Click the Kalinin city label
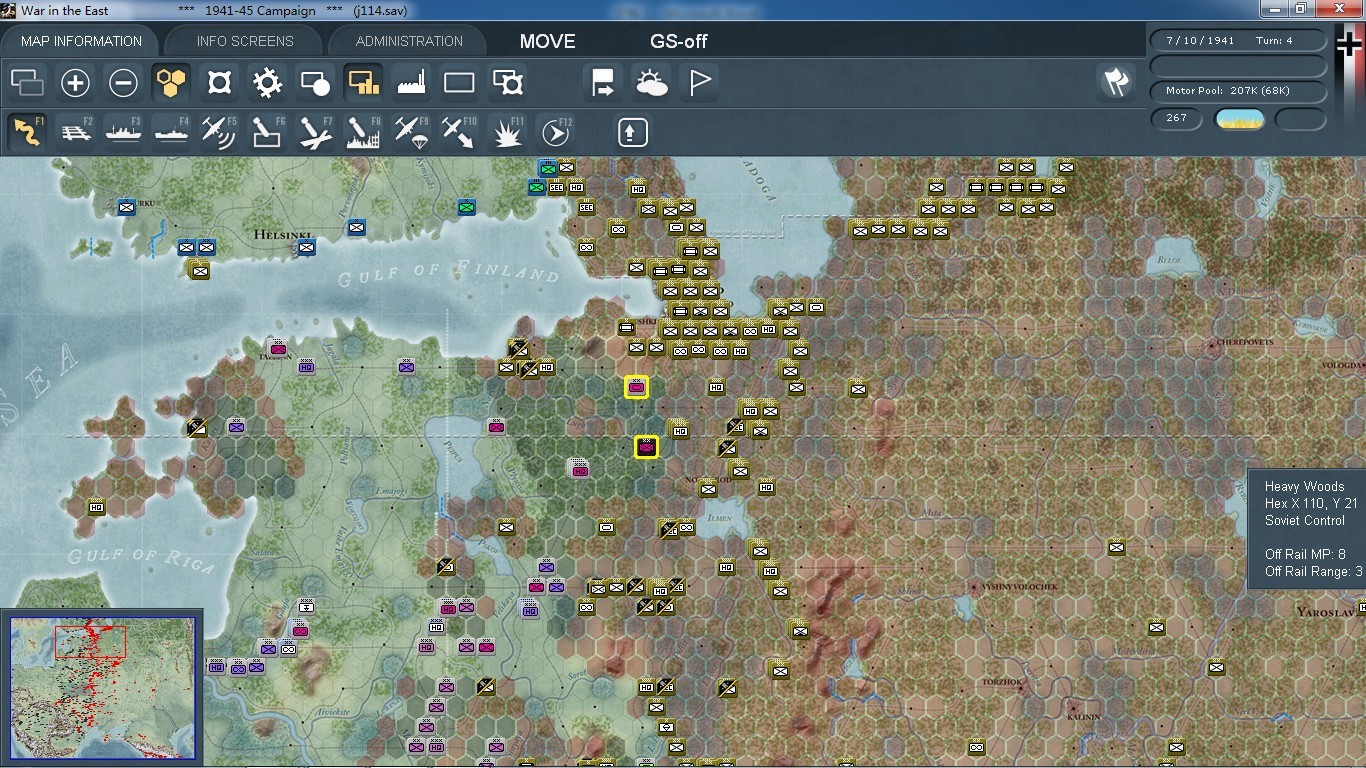This screenshot has width=1366, height=768. [1084, 717]
